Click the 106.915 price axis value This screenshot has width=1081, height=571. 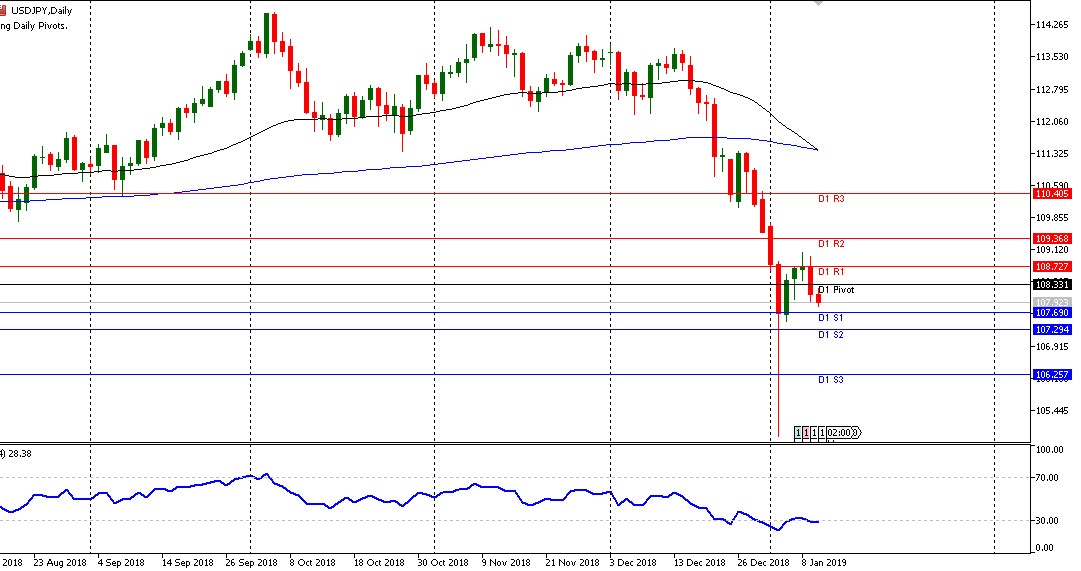pyautogui.click(x=1052, y=346)
